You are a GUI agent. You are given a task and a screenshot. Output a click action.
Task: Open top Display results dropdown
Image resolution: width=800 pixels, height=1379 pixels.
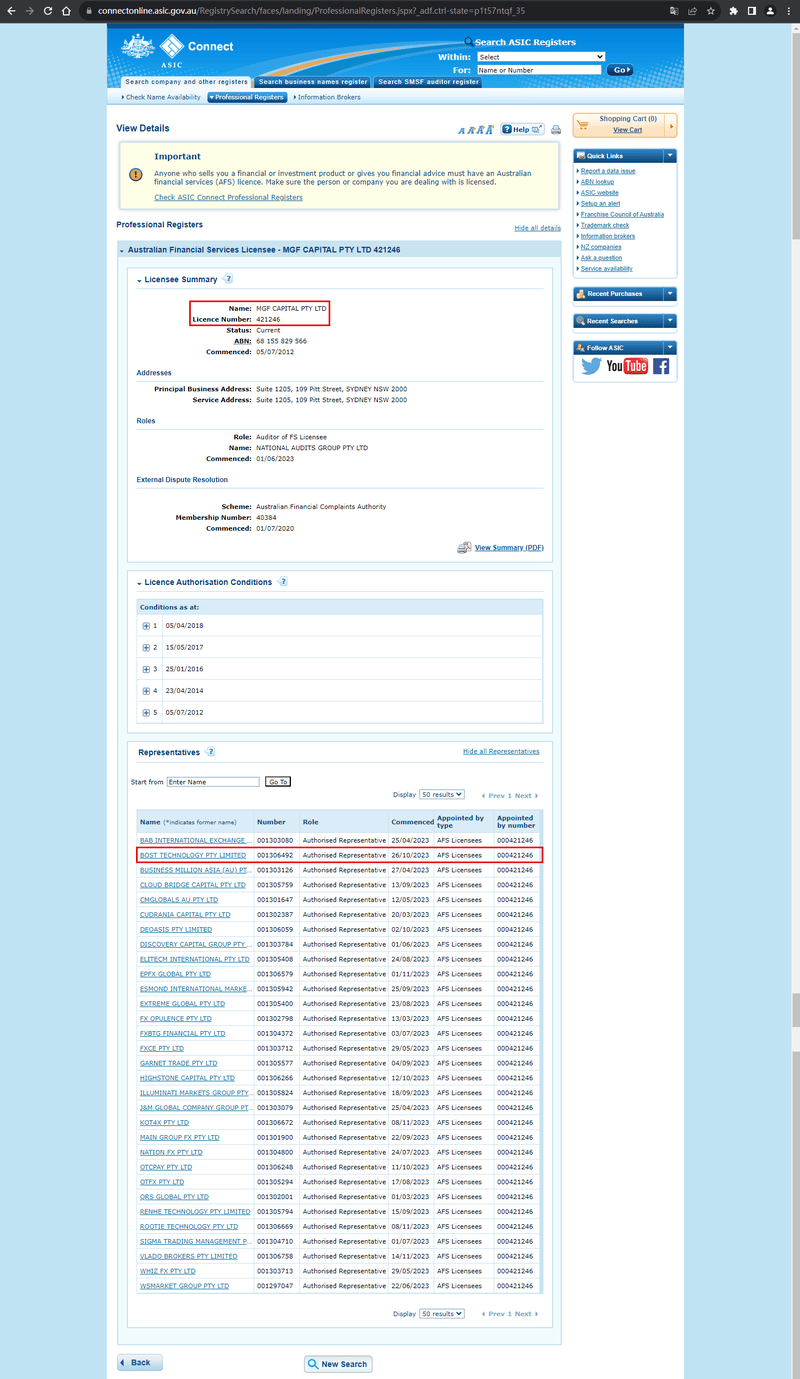[442, 795]
